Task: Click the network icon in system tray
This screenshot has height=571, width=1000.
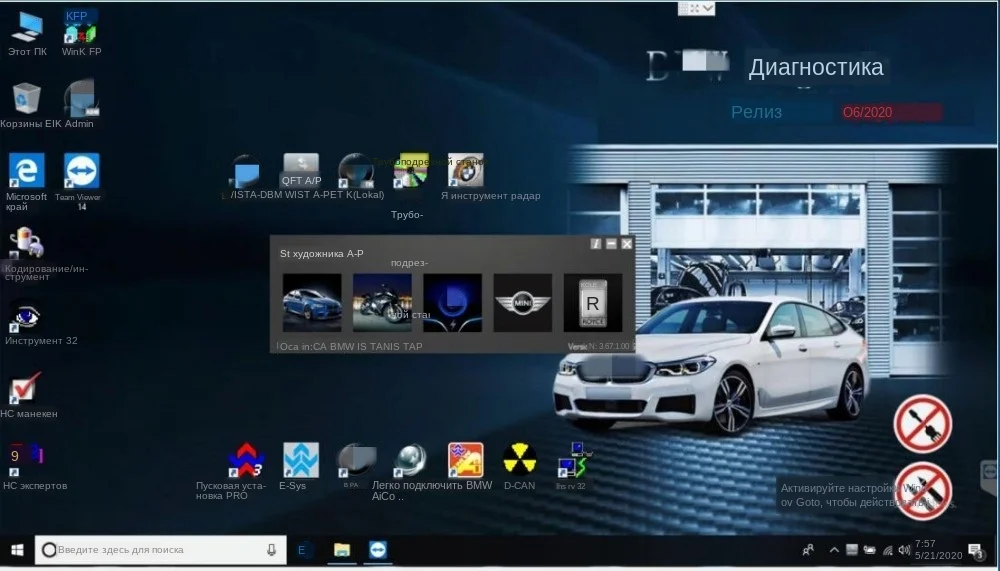Action: pos(887,550)
